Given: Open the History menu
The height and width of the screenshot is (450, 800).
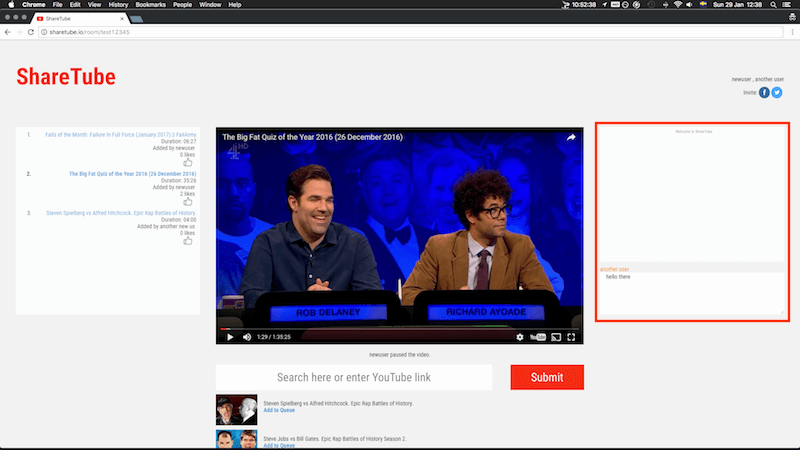Looking at the screenshot, I should [x=118, y=5].
